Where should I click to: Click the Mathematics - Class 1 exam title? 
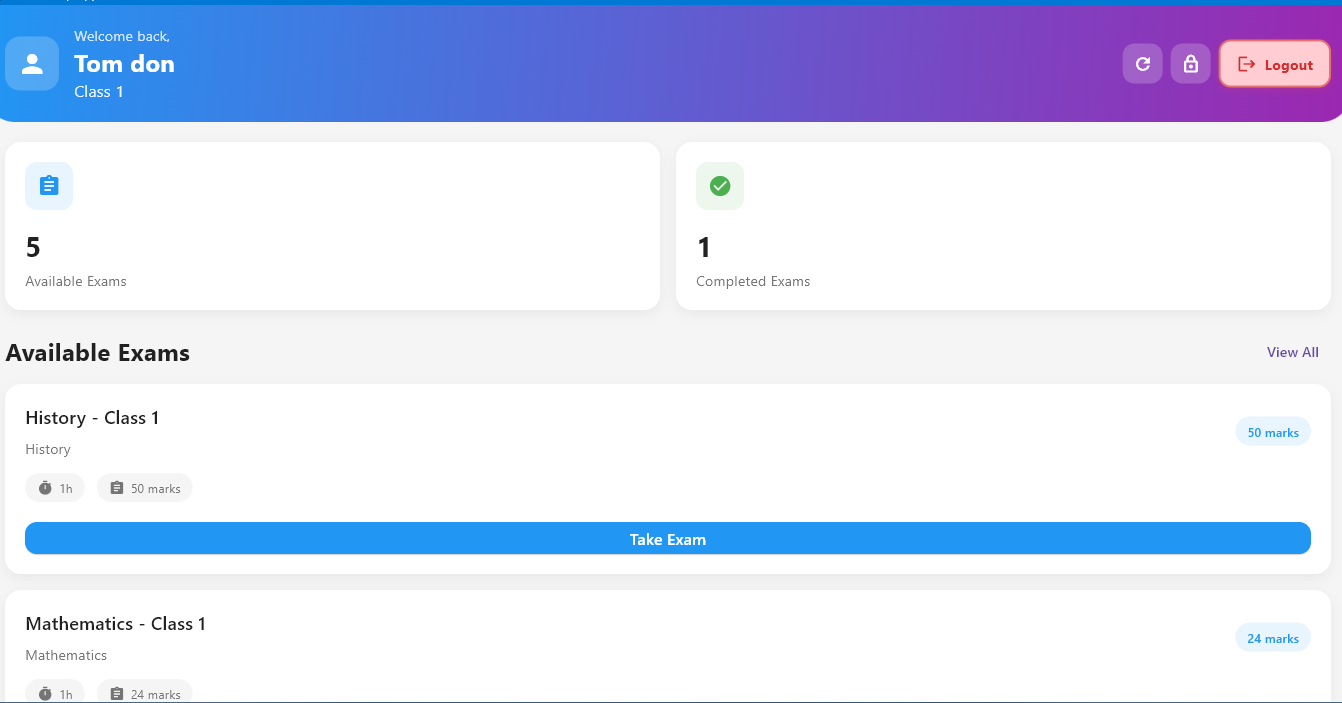(x=116, y=623)
